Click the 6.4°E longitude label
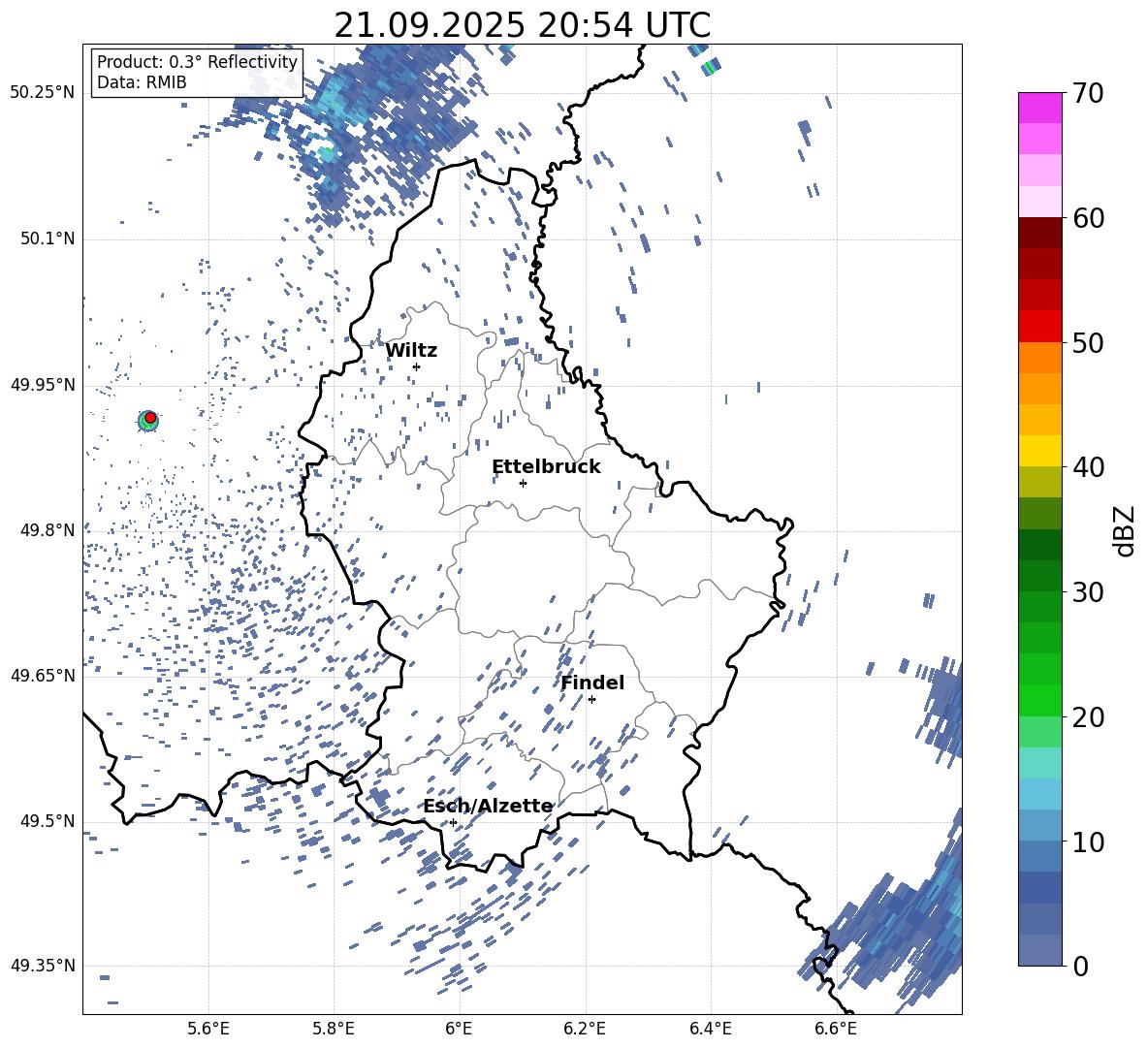Viewport: 1148px width, 1048px height. [710, 1029]
